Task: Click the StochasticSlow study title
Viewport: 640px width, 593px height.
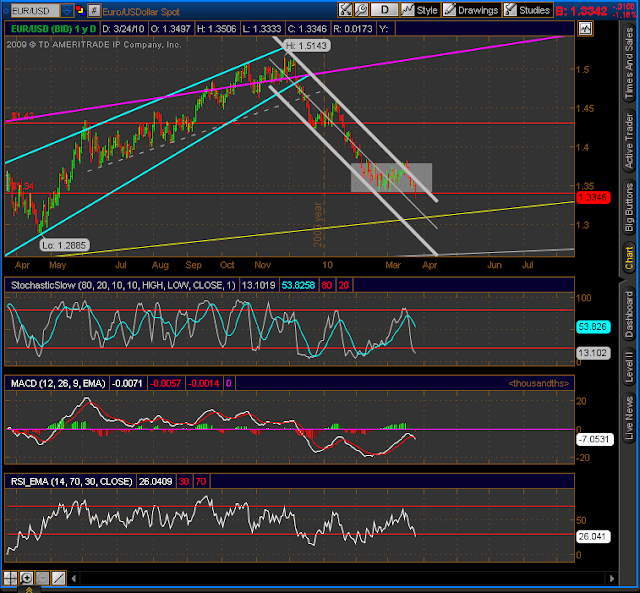Action: pos(123,285)
